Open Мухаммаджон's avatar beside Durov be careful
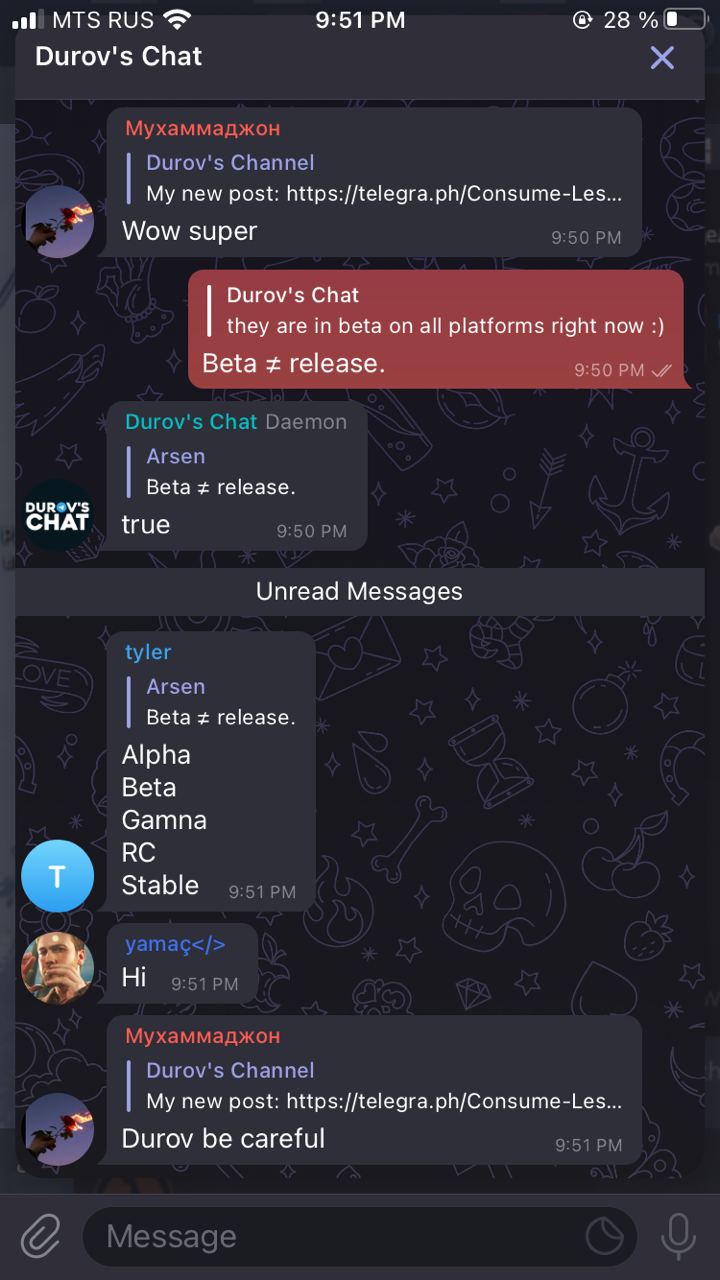The image size is (720, 1280). click(57, 1129)
